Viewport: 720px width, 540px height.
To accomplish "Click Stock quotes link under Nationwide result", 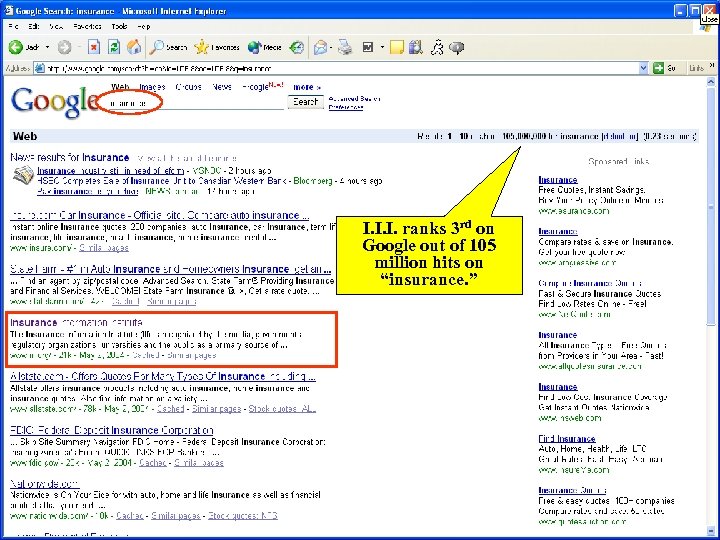I will 242,516.
